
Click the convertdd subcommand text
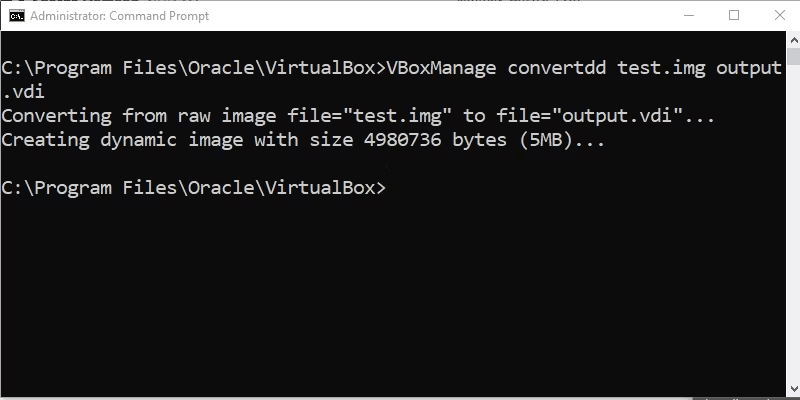(x=557, y=68)
